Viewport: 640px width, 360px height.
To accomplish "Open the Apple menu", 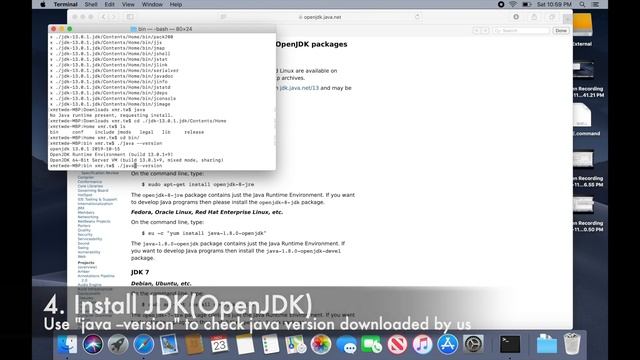I will pos(42,4).
